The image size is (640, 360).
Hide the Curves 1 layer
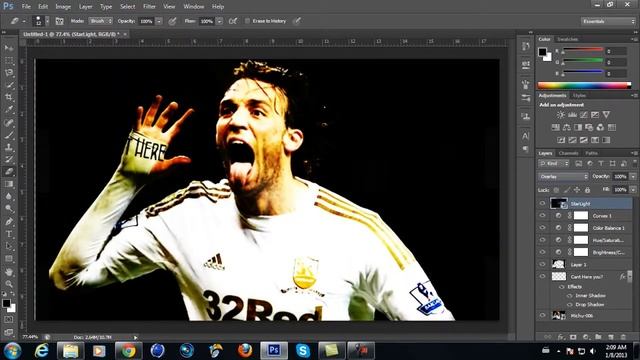(542, 216)
